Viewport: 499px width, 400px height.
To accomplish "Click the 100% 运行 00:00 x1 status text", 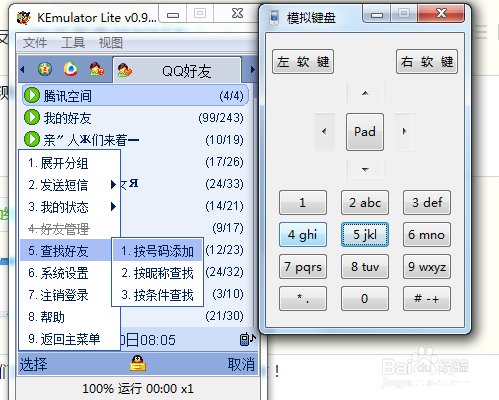I will pos(138,389).
